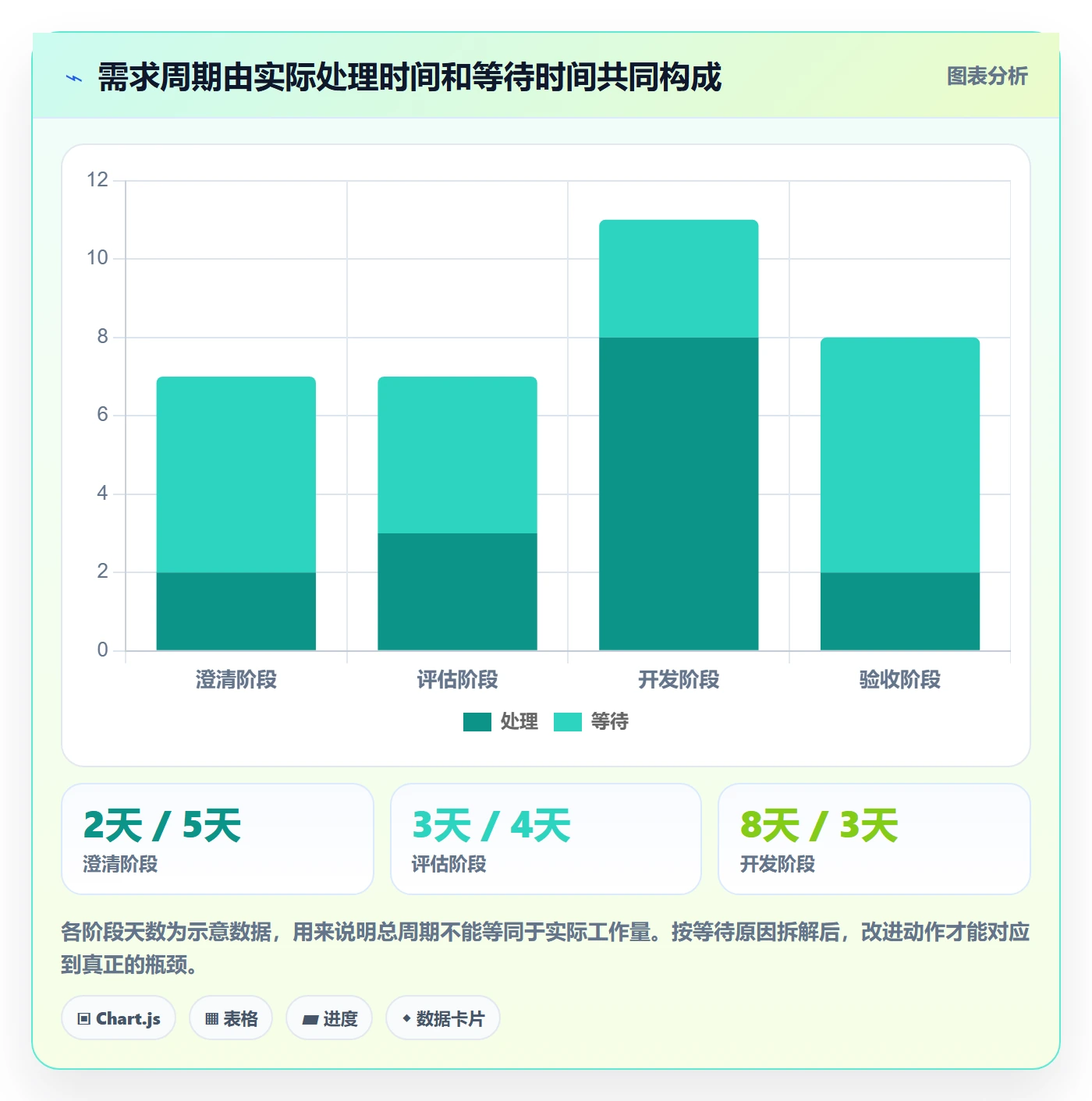Select the 数据卡片 tag
This screenshot has height=1101, width=1092.
click(443, 1018)
